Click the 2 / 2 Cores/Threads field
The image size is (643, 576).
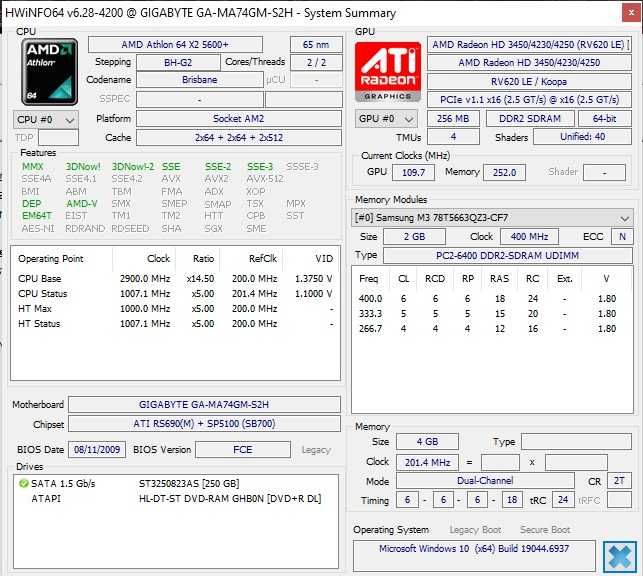(x=316, y=63)
